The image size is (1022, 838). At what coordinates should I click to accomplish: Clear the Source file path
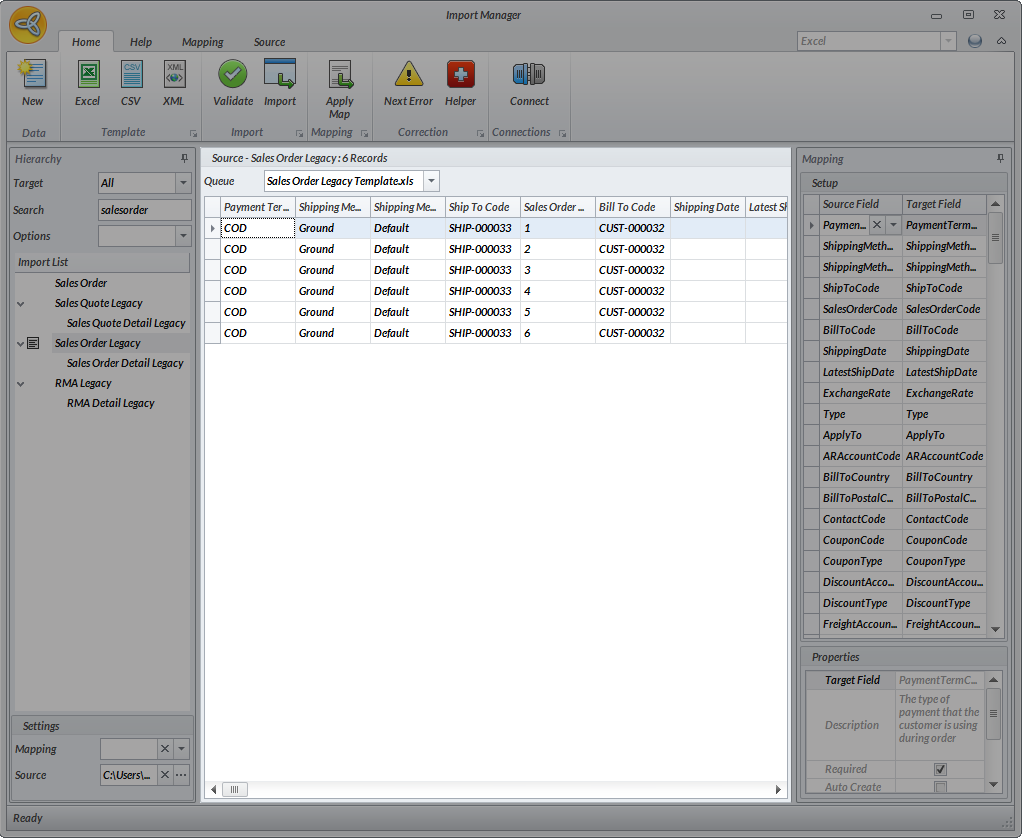pyautogui.click(x=164, y=775)
